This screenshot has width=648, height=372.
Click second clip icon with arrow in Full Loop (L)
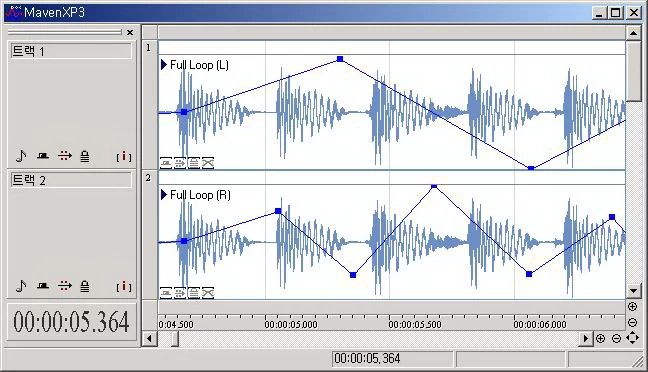tap(180, 163)
